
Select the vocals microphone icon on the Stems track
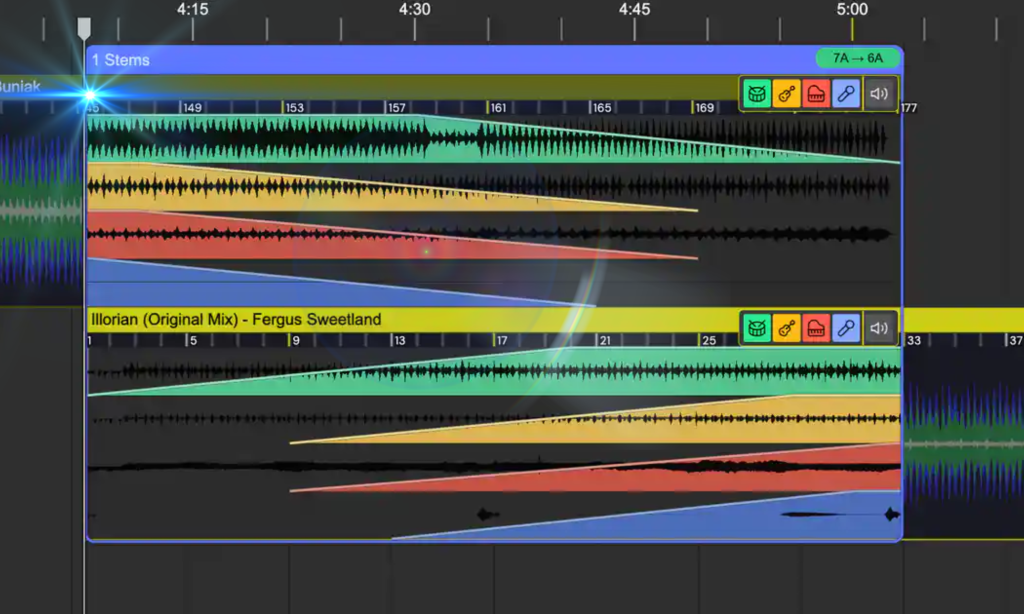coord(847,93)
